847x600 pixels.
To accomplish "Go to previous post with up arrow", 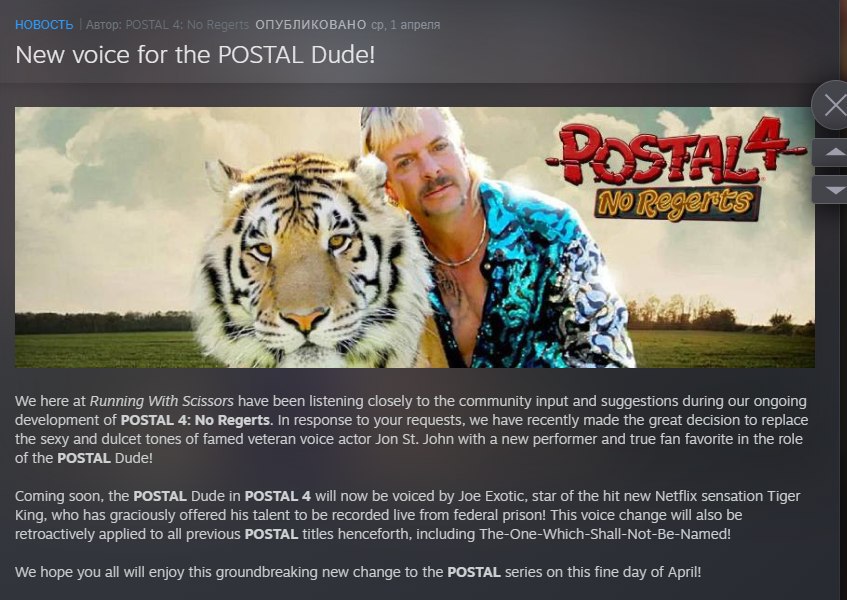I will tap(832, 152).
